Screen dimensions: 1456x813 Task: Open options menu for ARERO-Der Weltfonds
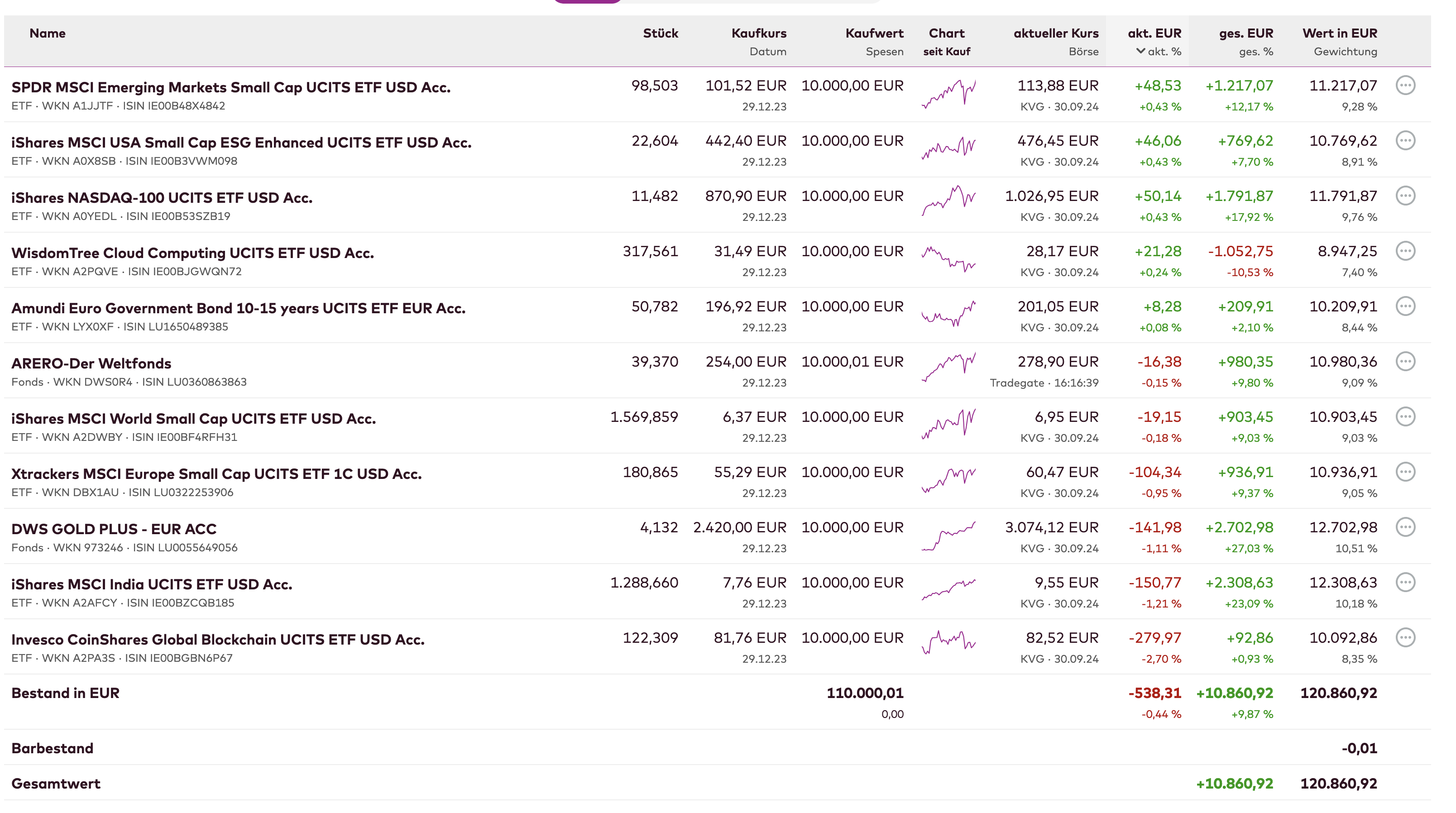(1405, 362)
